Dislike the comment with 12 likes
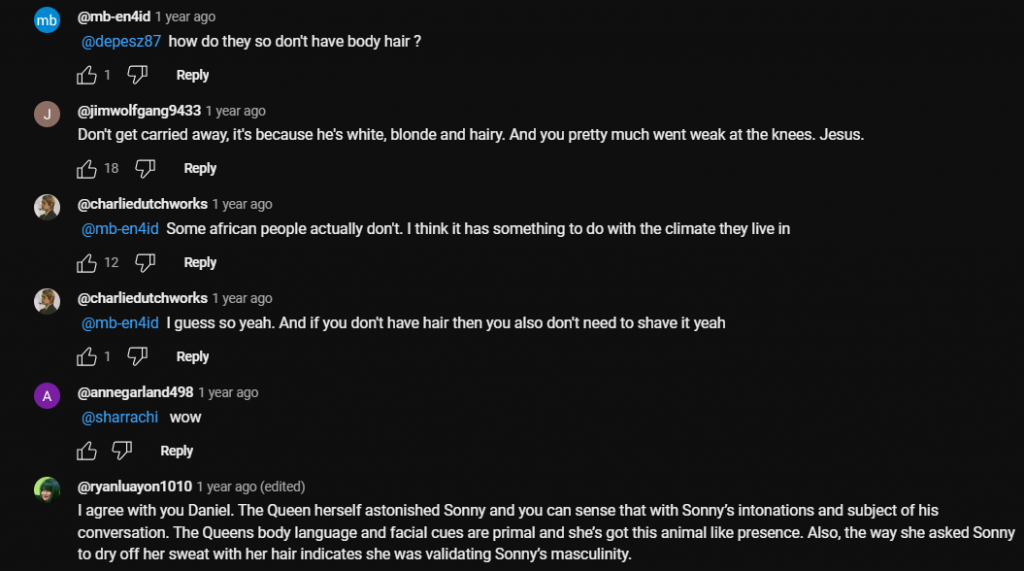The height and width of the screenshot is (571, 1024). click(146, 263)
